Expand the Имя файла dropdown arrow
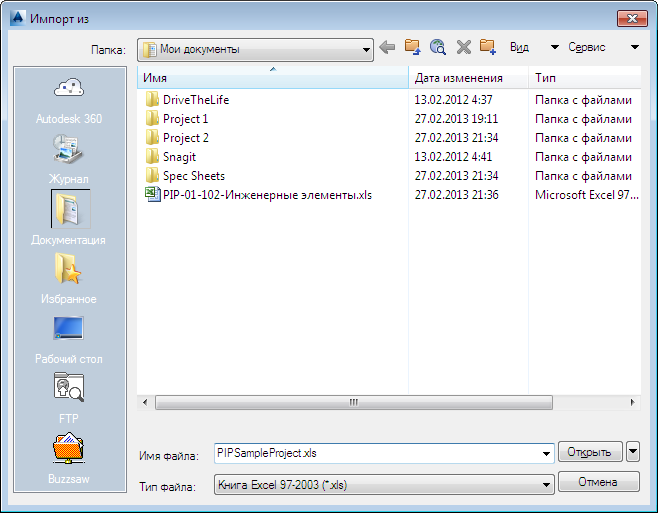 546,453
